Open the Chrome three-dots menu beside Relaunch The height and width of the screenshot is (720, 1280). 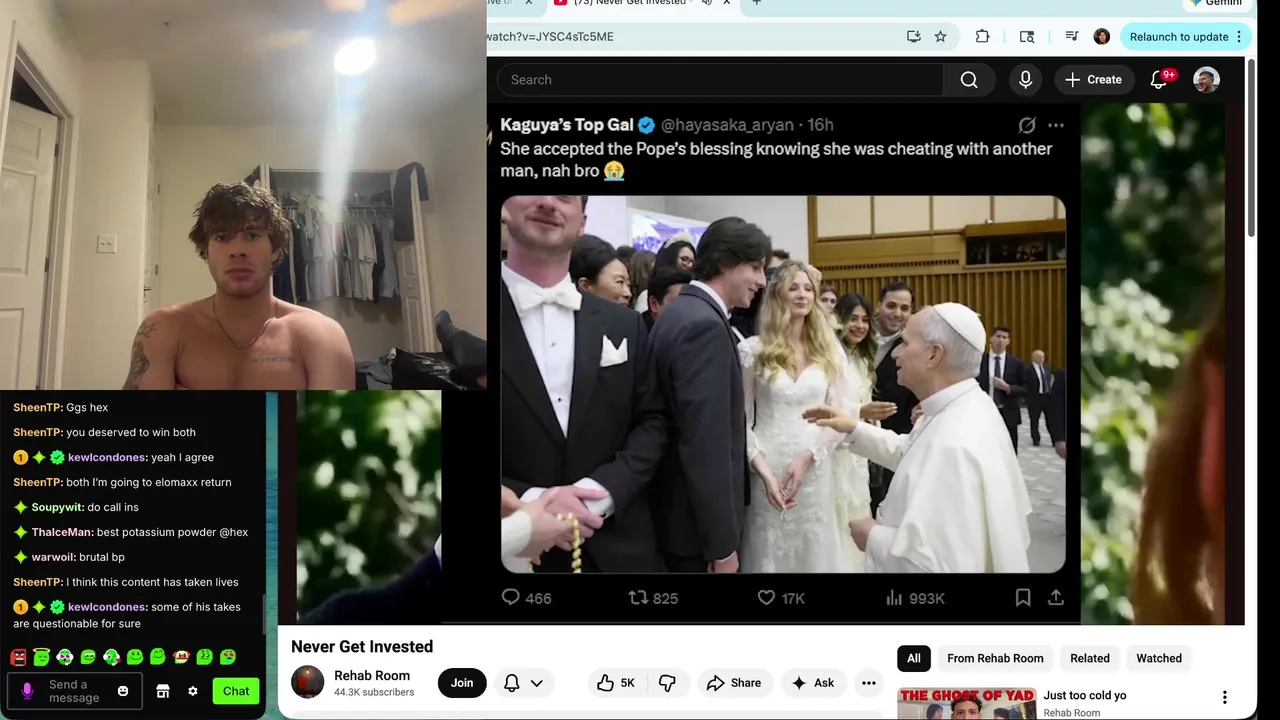click(x=1239, y=37)
